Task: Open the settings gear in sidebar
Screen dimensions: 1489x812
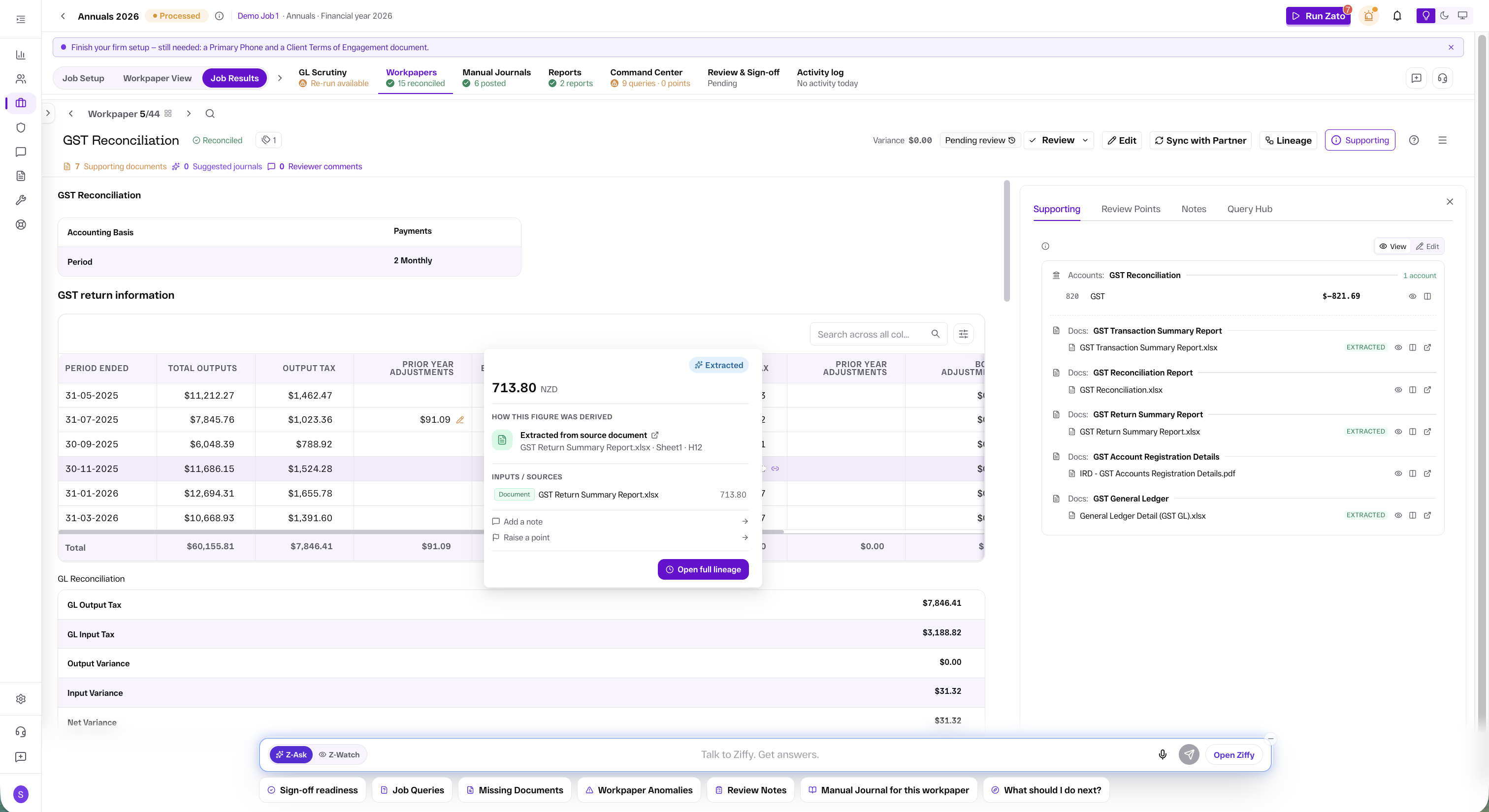Action: click(x=21, y=699)
